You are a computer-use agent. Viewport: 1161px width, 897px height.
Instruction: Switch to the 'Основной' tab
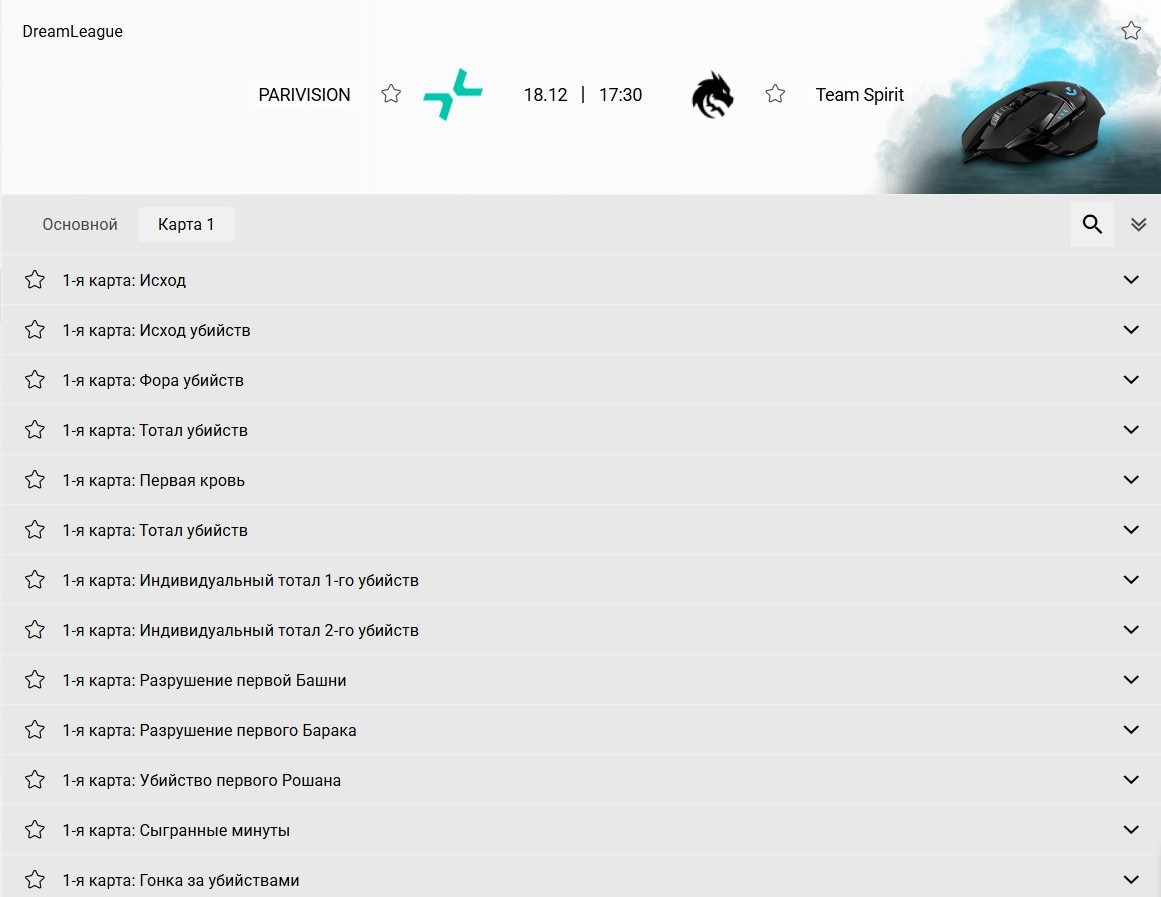(80, 225)
